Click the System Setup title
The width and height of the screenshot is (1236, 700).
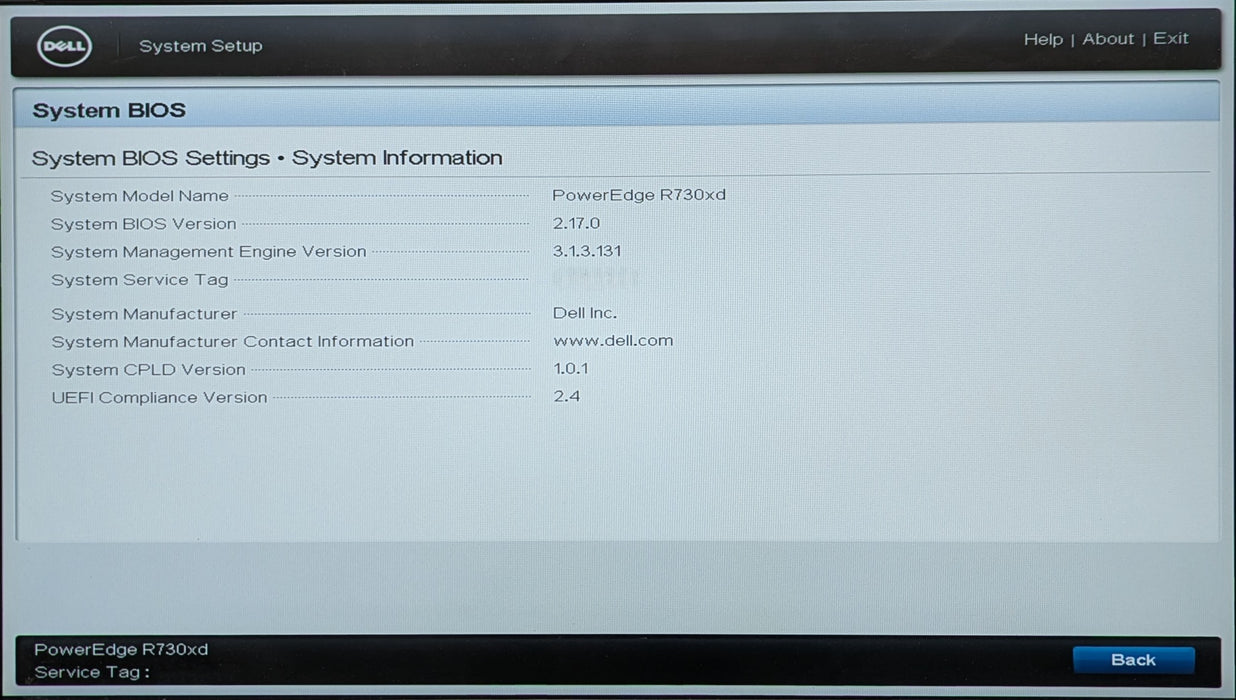pos(201,46)
